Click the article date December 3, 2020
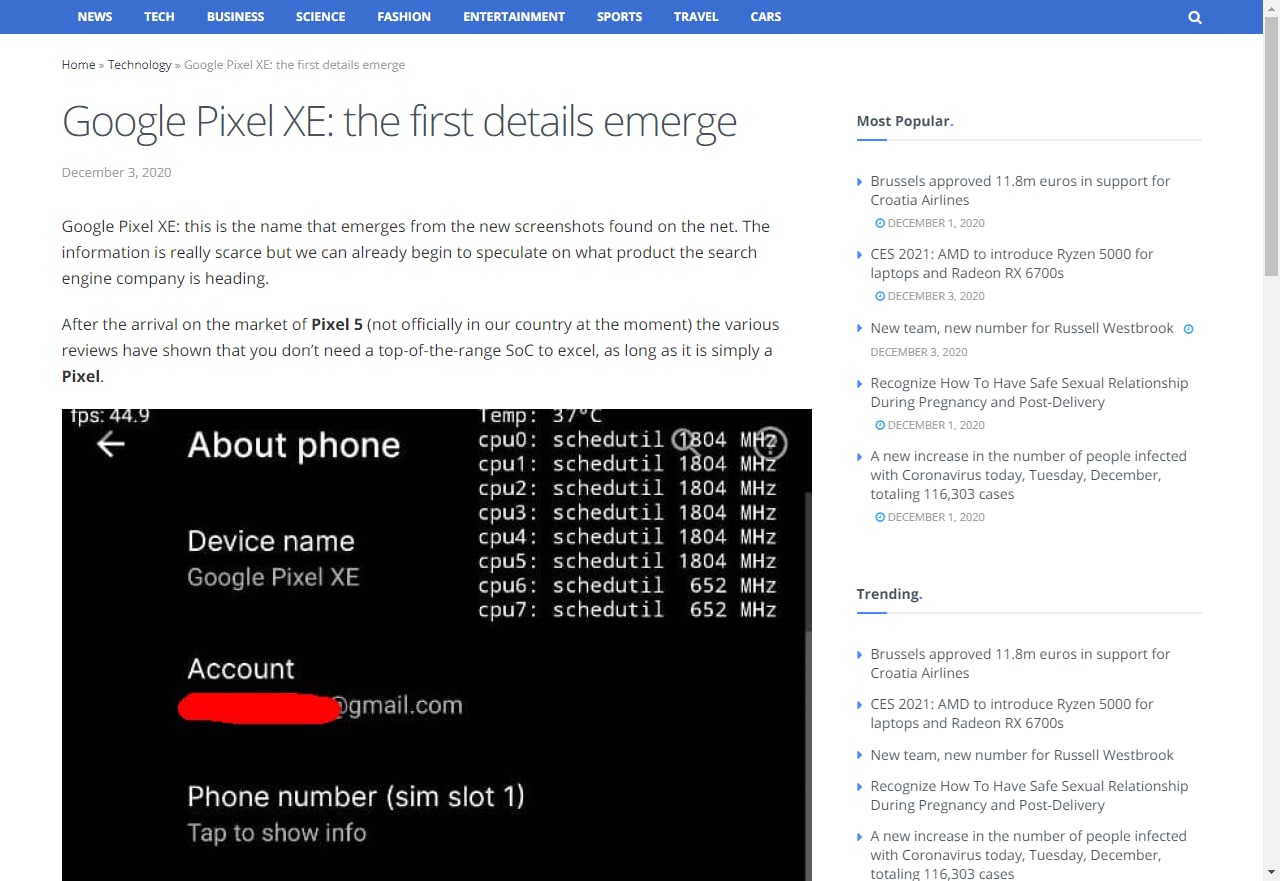Viewport: 1280px width, 881px height. tap(116, 173)
